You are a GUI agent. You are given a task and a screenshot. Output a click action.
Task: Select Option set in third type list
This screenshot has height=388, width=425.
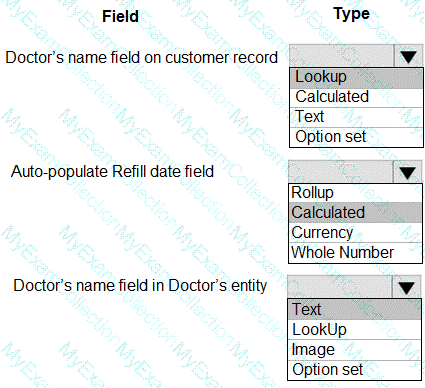point(355,370)
